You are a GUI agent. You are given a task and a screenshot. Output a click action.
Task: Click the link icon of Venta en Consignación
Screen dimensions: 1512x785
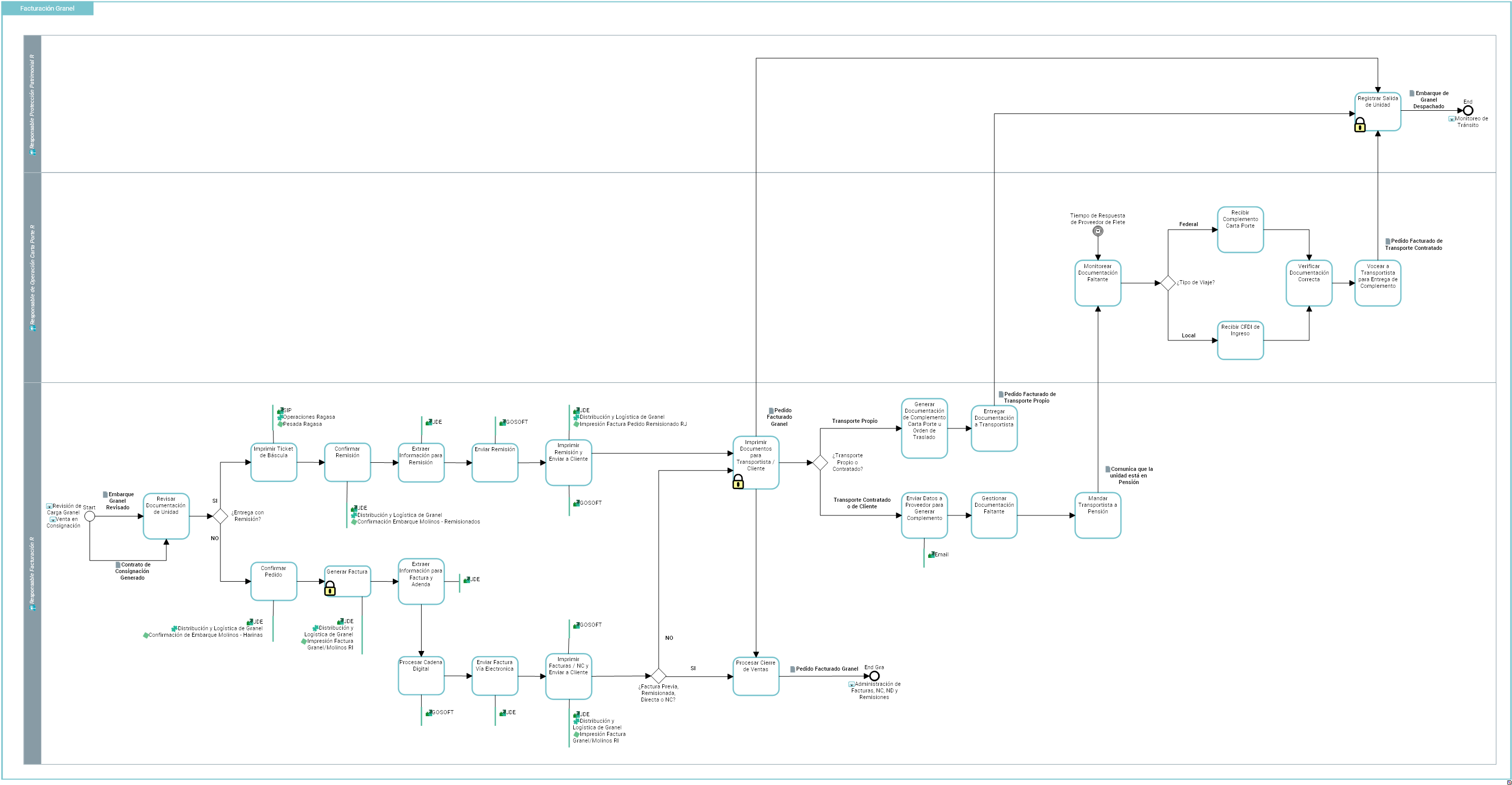(53, 519)
